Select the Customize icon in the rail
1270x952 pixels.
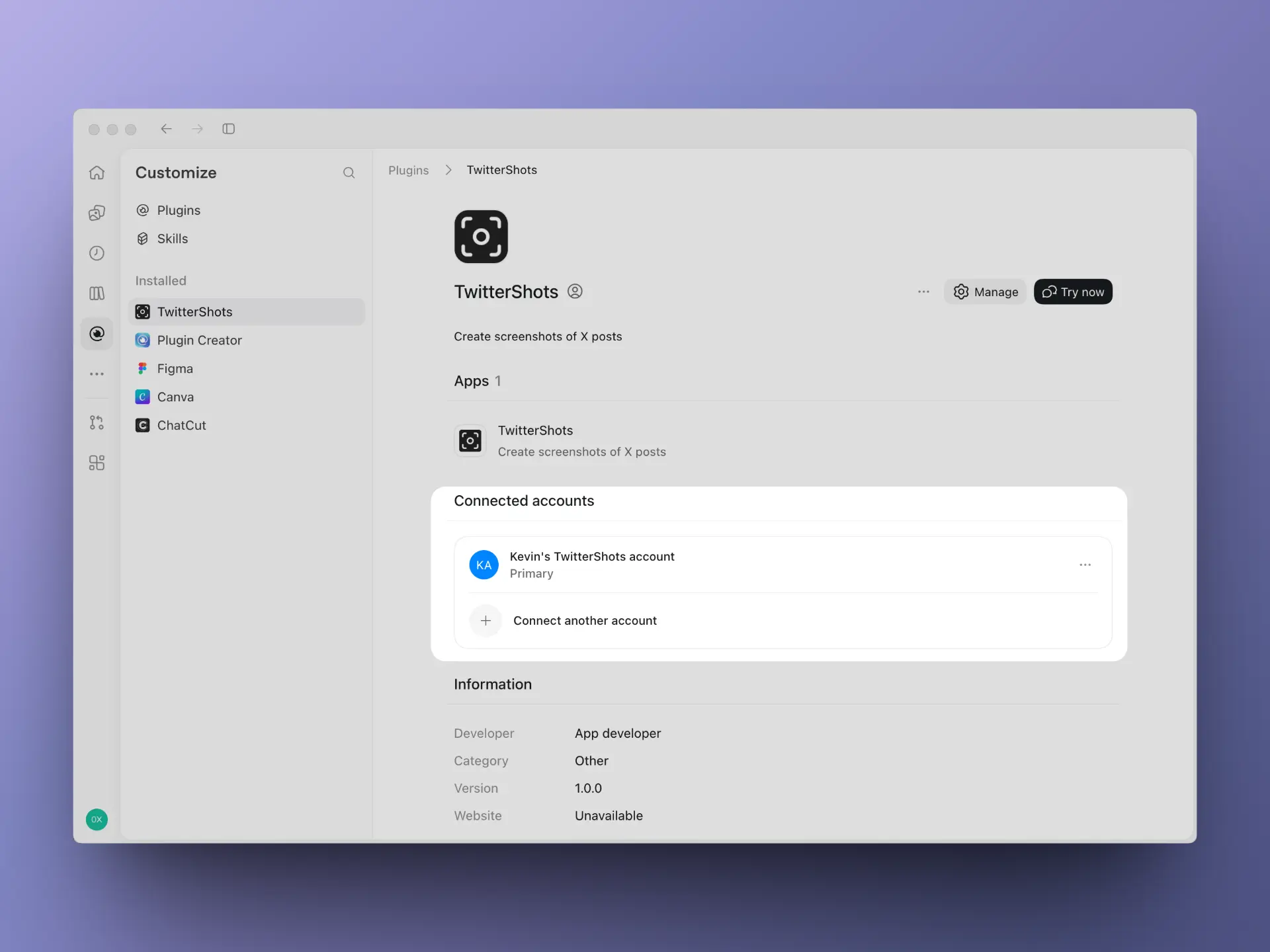(x=97, y=334)
